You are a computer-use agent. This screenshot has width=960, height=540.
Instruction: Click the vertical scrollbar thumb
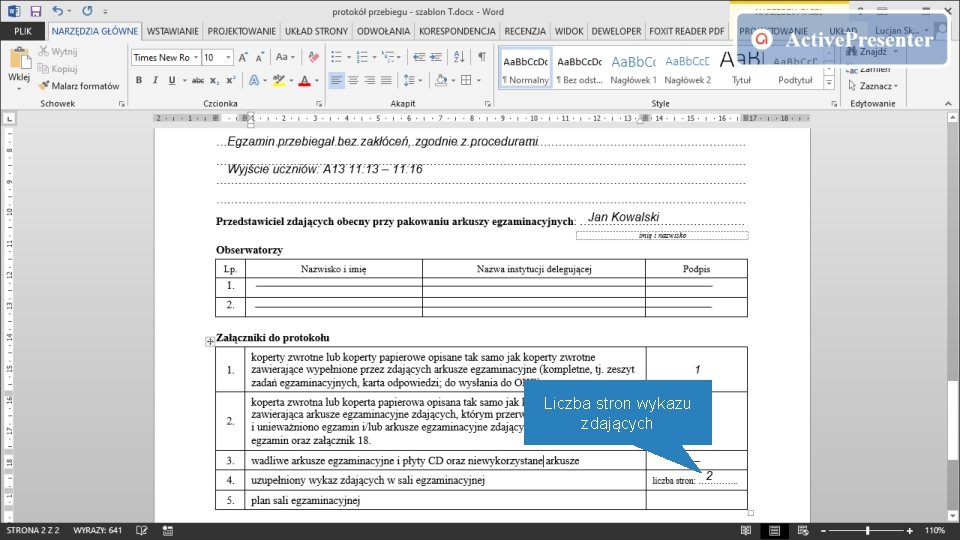click(952, 420)
